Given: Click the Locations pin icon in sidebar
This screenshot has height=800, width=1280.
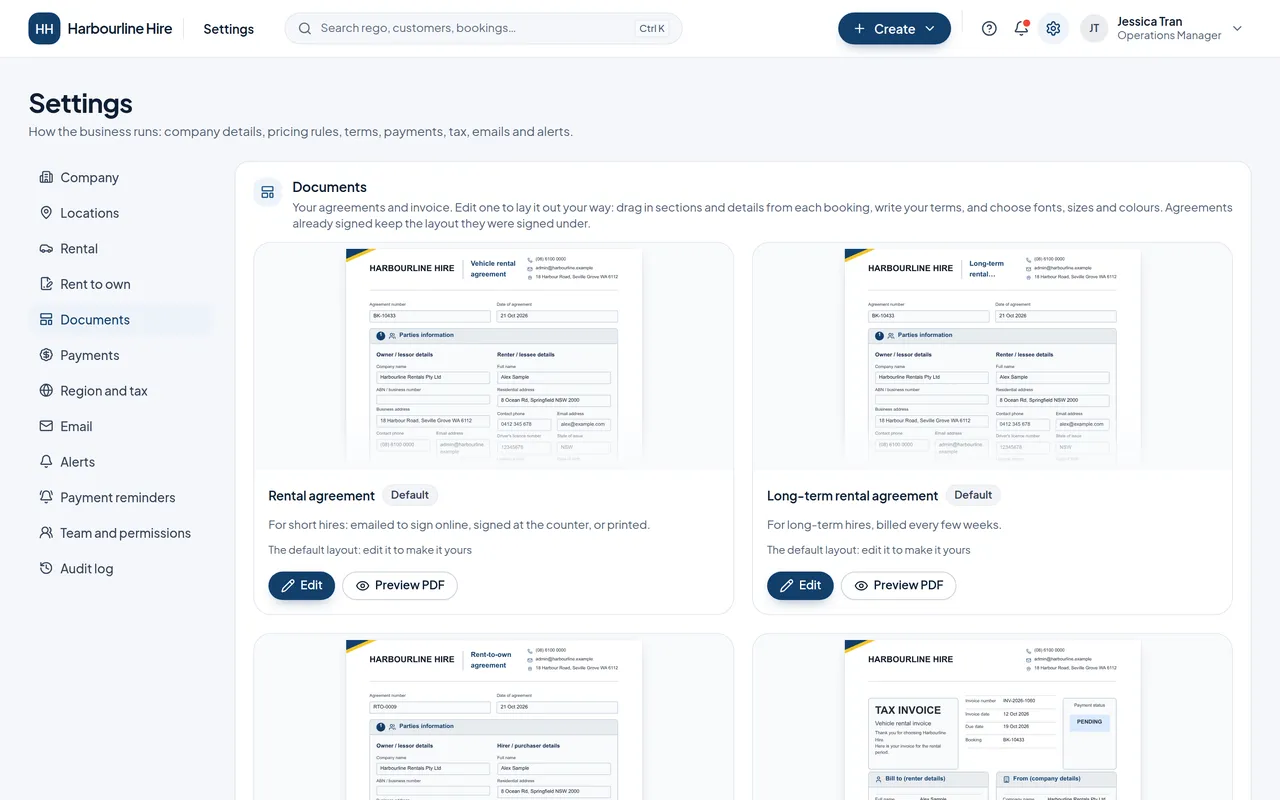Looking at the screenshot, I should pyautogui.click(x=46, y=213).
